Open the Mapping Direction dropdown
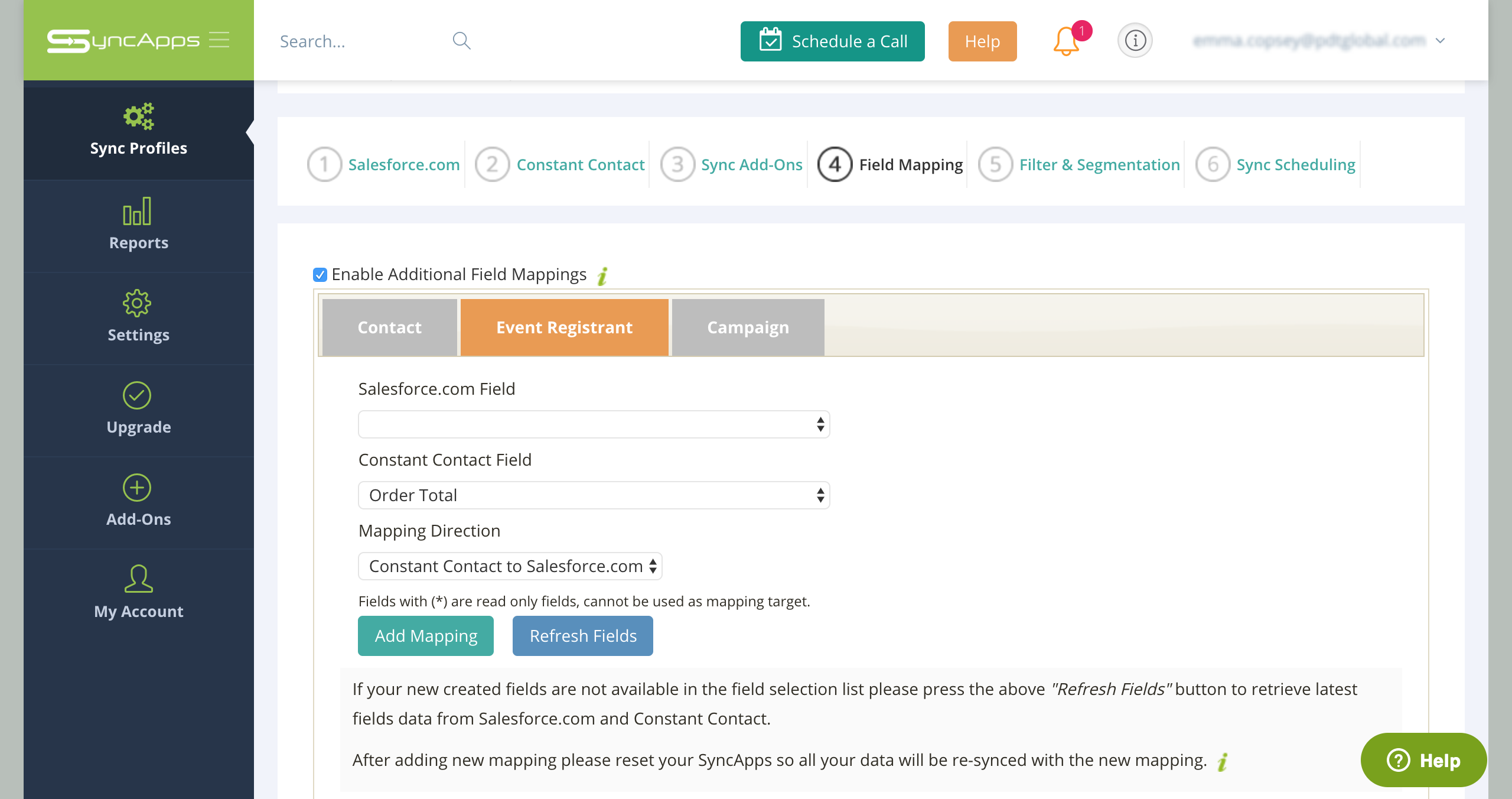This screenshot has height=799, width=1512. [x=510, y=566]
